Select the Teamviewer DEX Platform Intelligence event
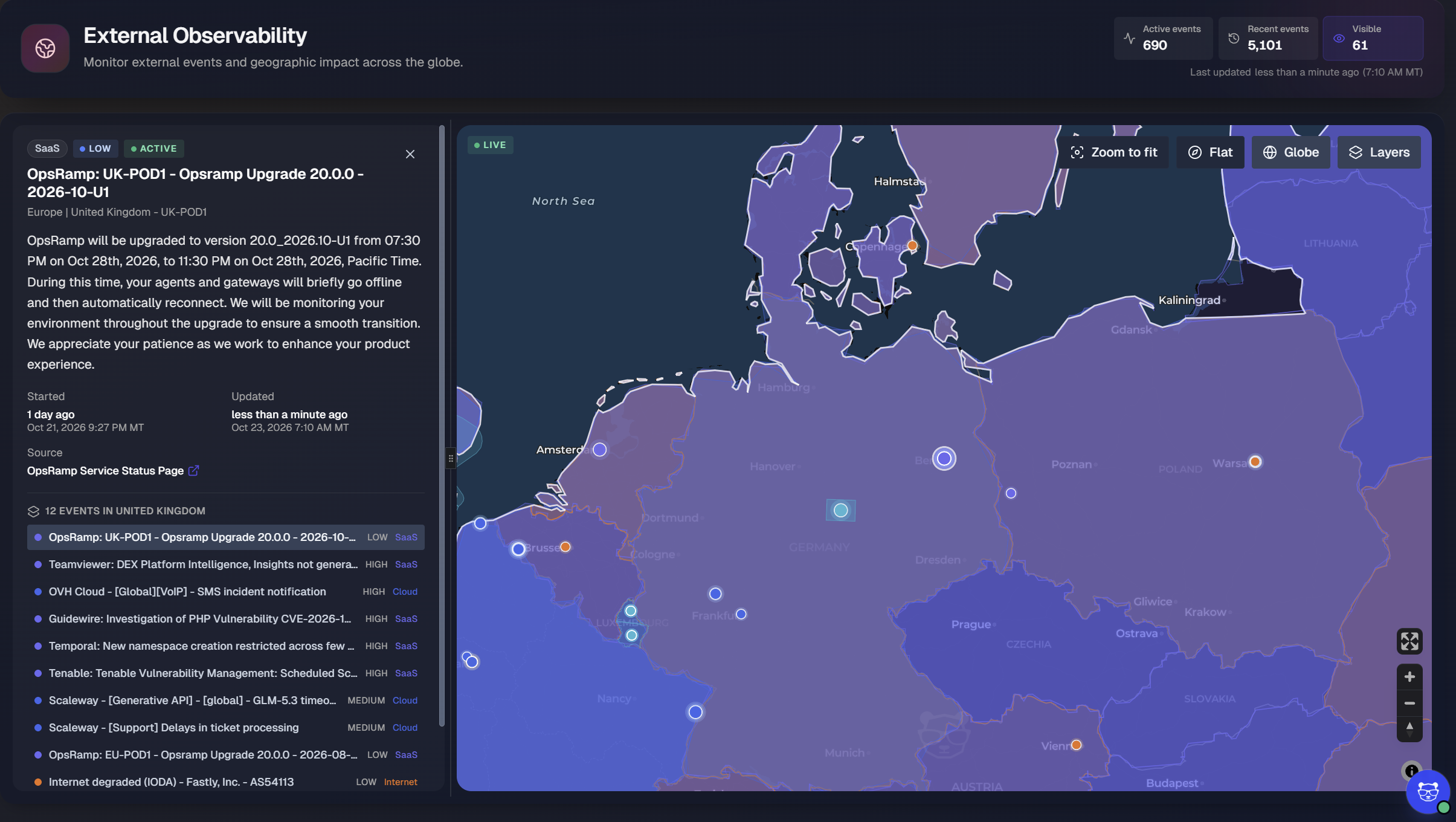The width and height of the screenshot is (1456, 822). click(225, 565)
